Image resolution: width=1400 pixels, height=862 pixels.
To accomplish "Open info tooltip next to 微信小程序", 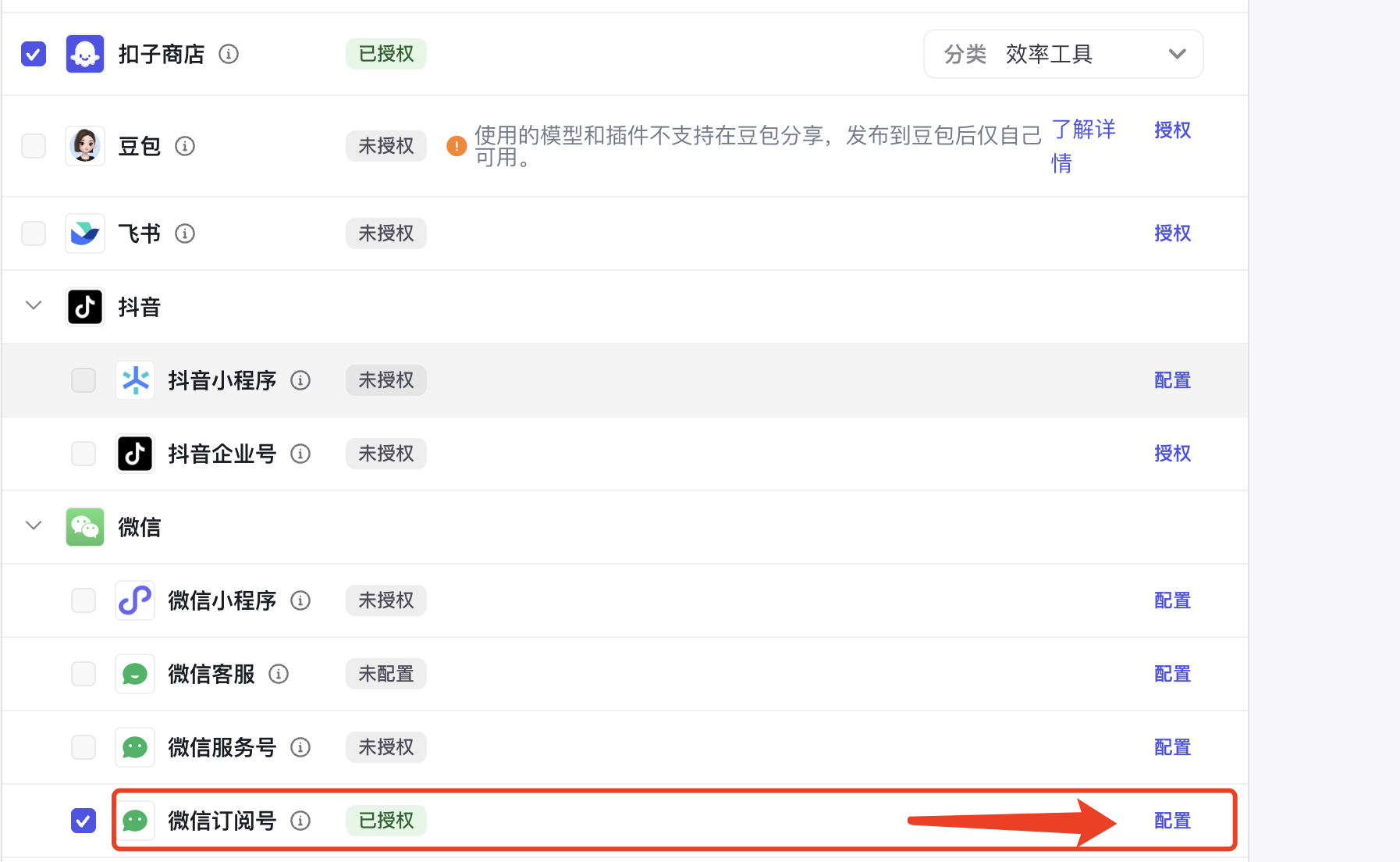I will click(x=300, y=600).
